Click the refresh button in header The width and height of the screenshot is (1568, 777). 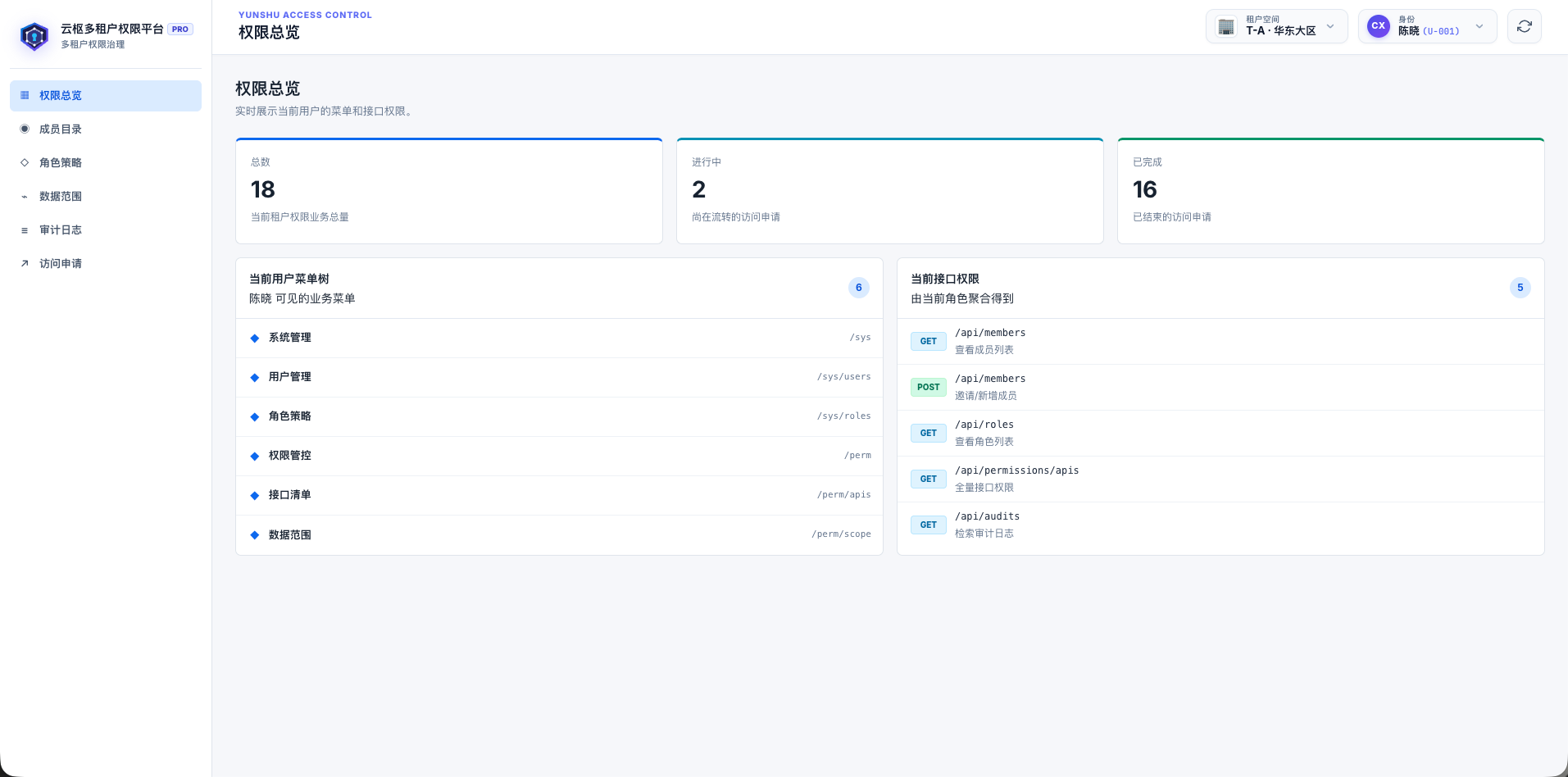click(x=1525, y=26)
